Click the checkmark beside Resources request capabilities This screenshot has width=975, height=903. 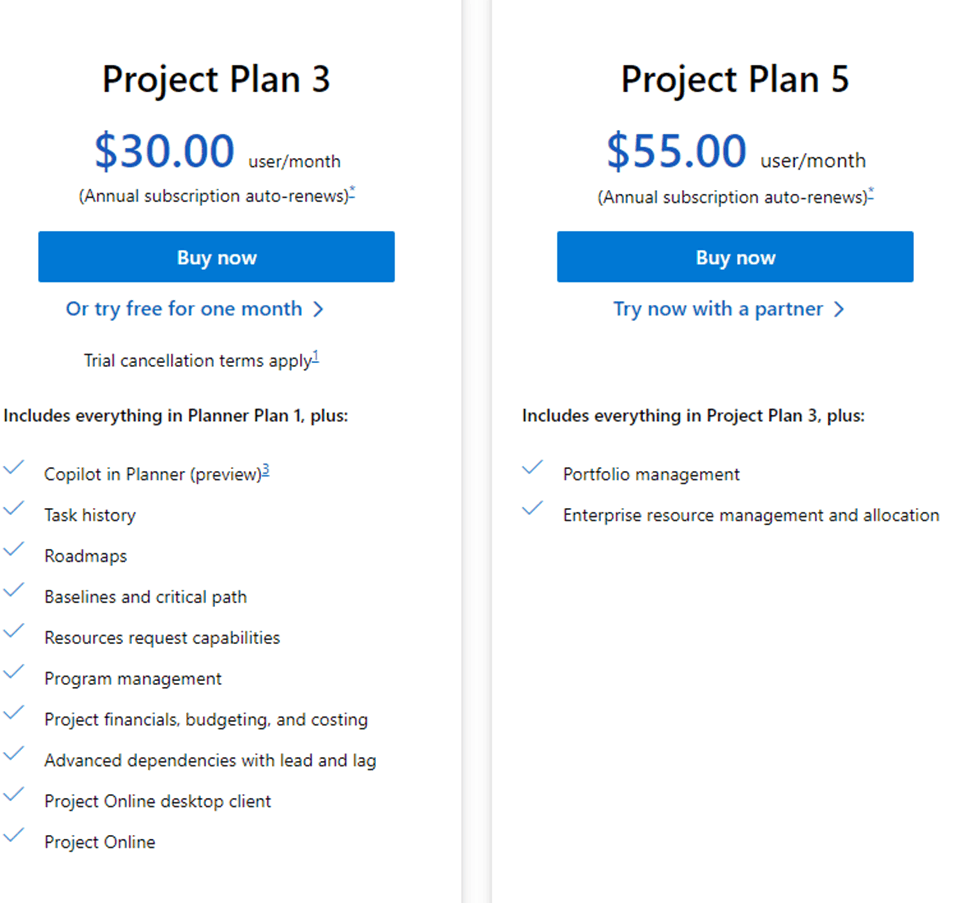(15, 630)
